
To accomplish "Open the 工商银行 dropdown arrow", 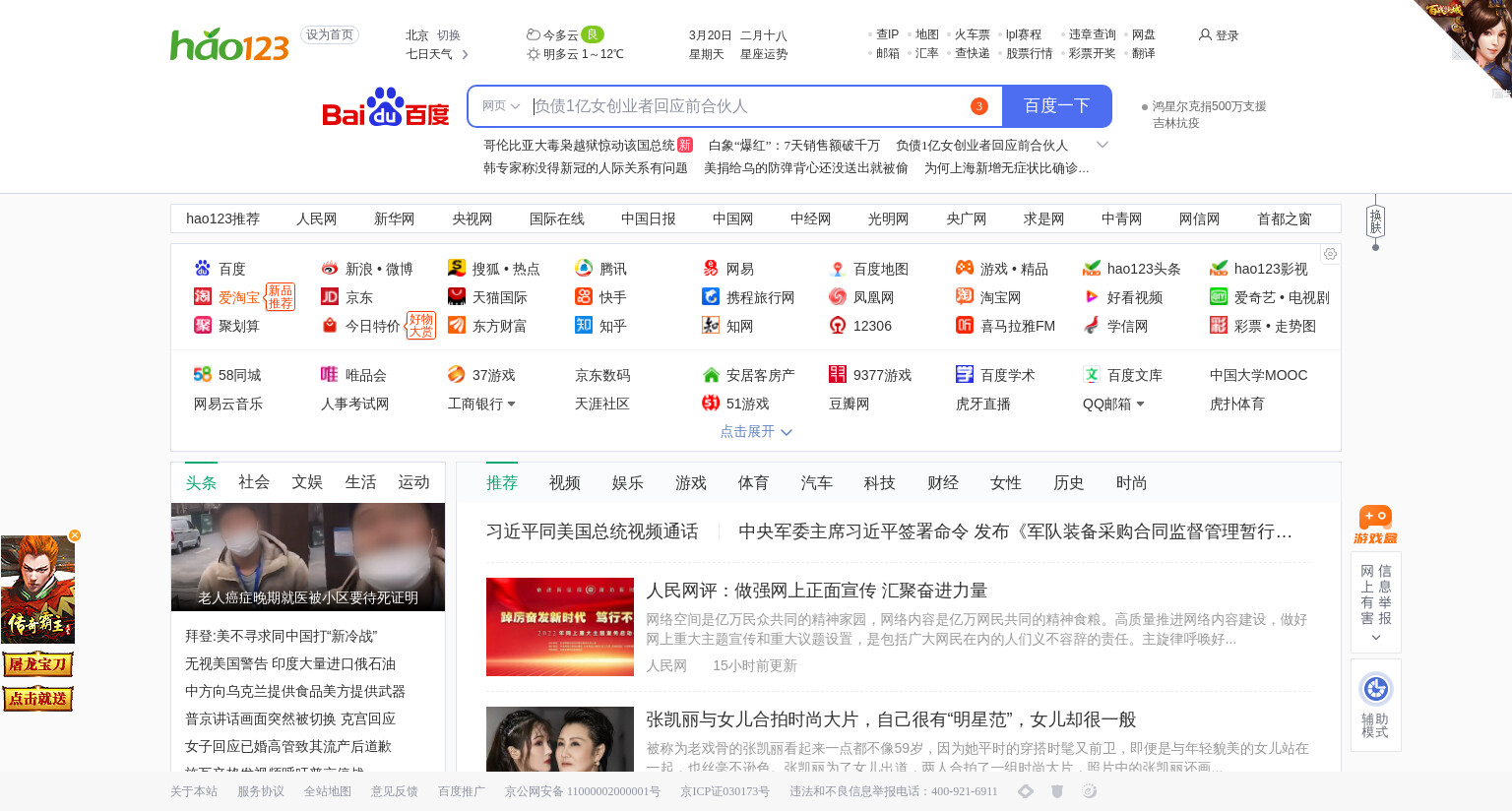I will (511, 404).
